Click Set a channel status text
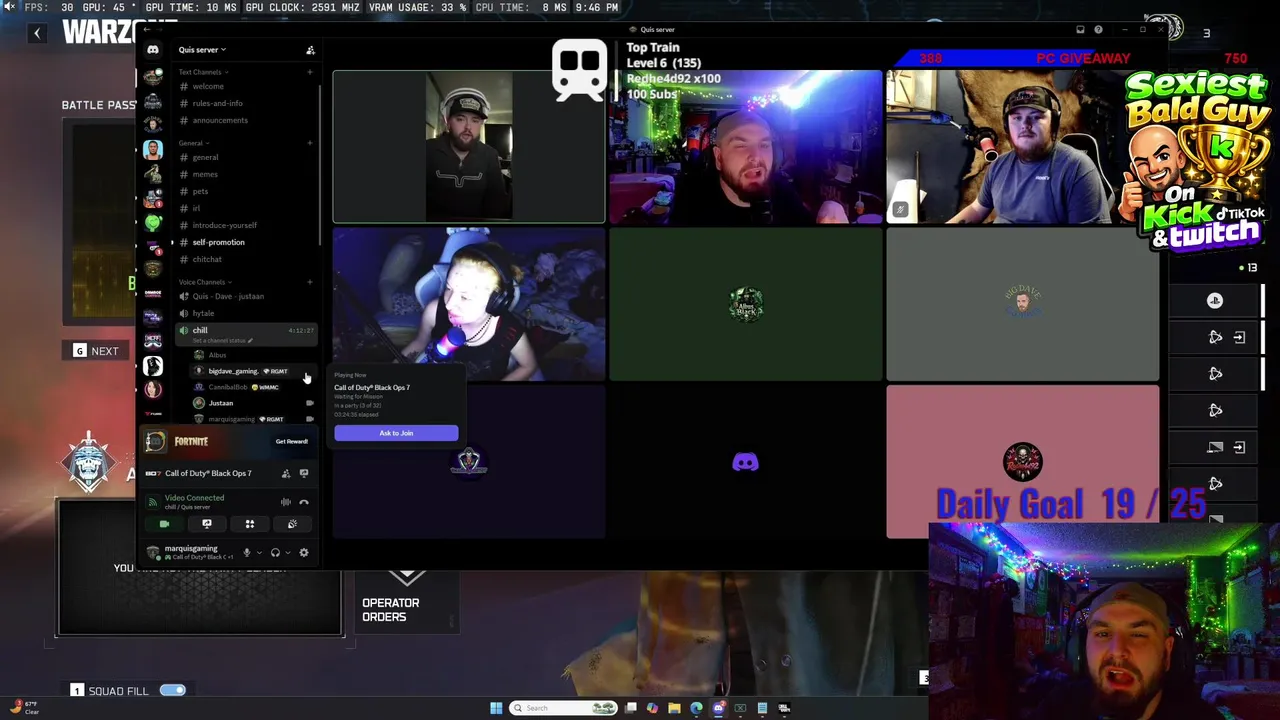Screen dimensions: 1280x720 pyautogui.click(x=221, y=340)
